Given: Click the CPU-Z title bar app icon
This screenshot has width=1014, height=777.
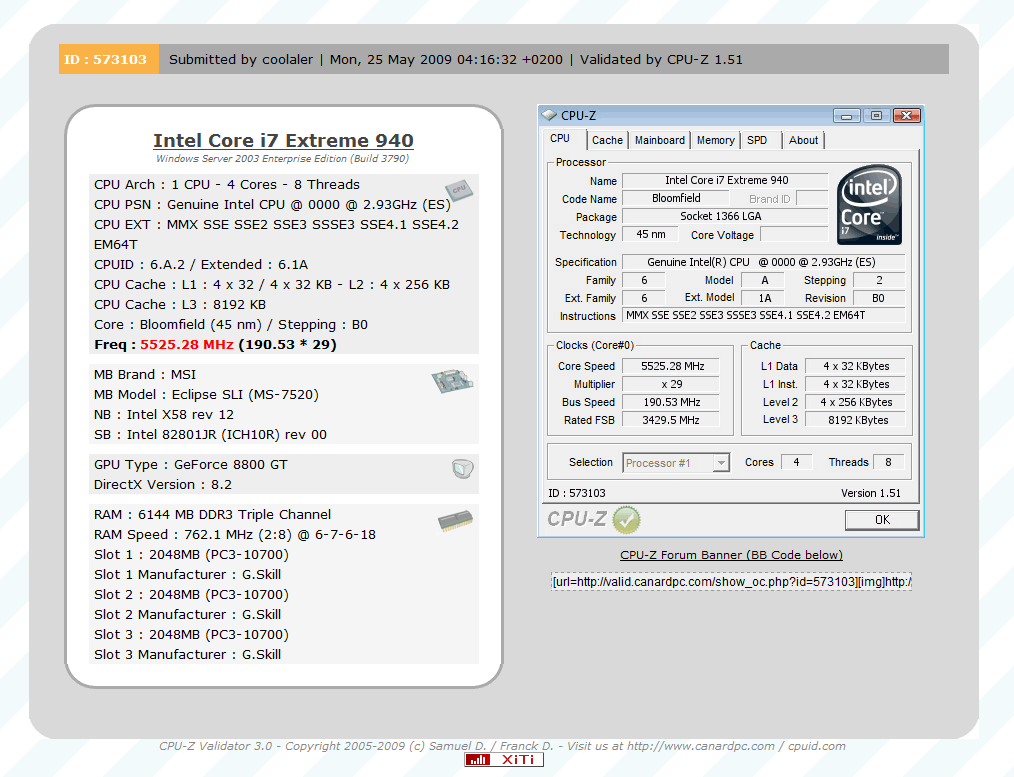Looking at the screenshot, I should point(549,115).
